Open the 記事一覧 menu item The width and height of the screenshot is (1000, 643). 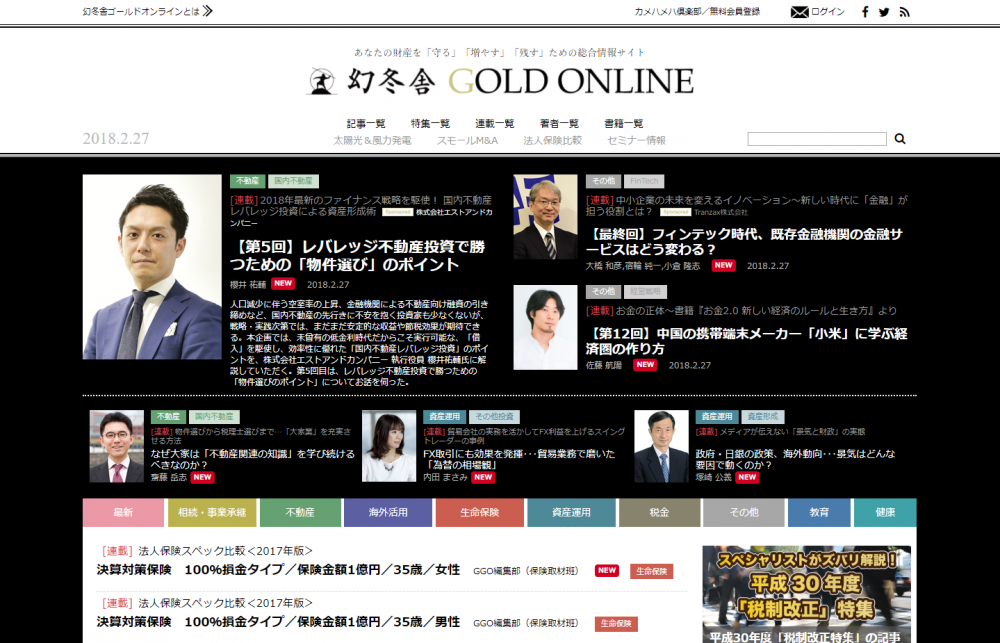point(366,124)
